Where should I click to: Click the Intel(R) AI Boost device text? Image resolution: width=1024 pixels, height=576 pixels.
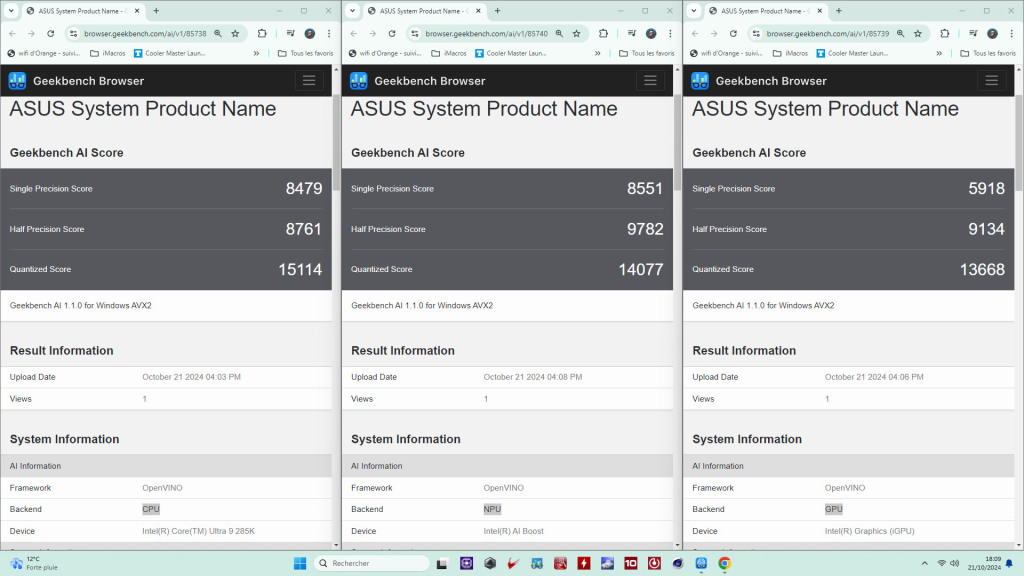513,531
